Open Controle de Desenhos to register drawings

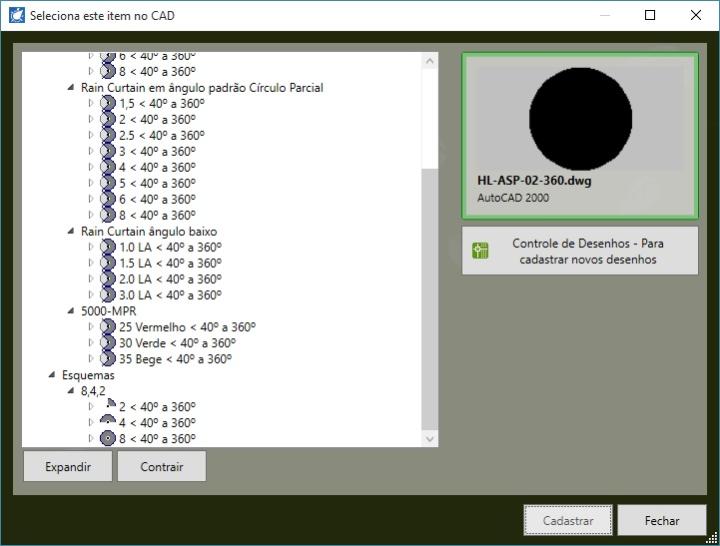(580, 251)
